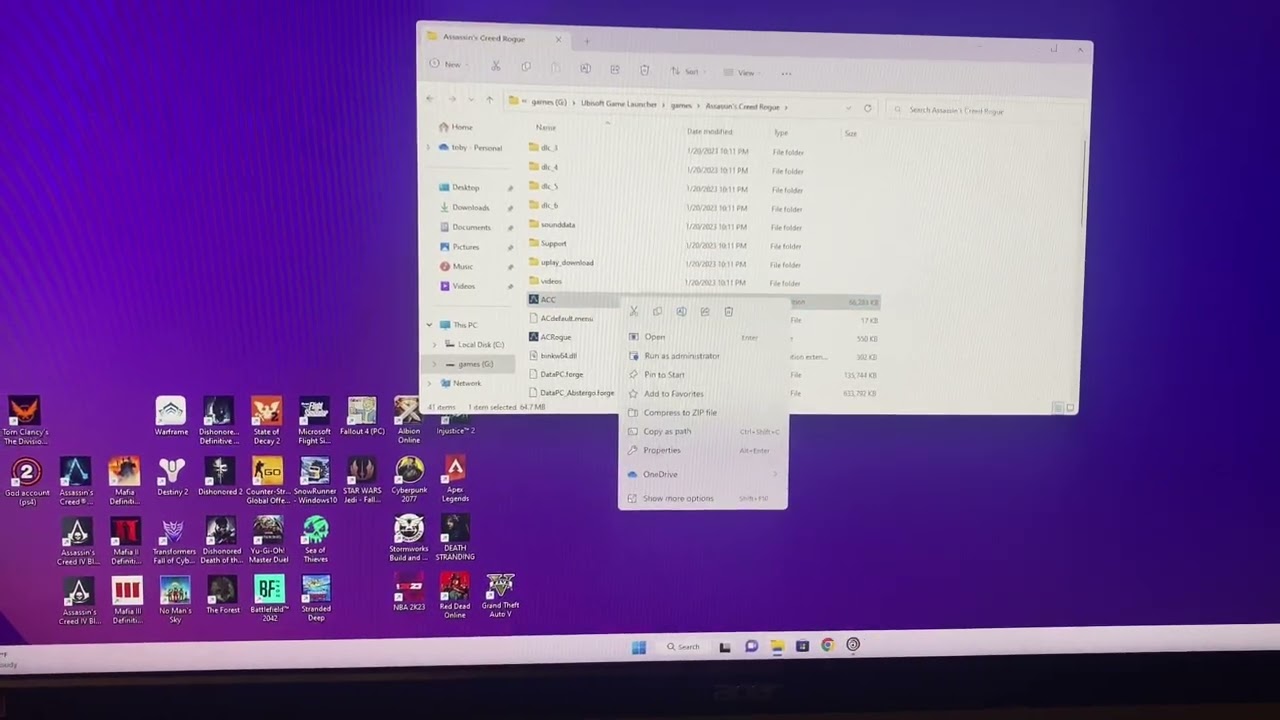This screenshot has width=1280, height=720.
Task: Expand the Network tree node
Action: tap(430, 383)
